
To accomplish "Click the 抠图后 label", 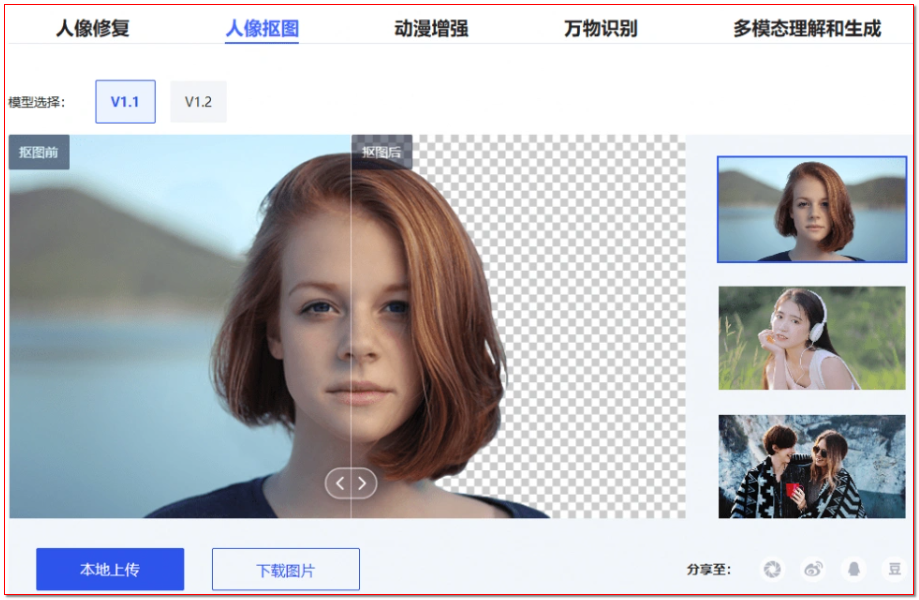I will click(x=382, y=152).
